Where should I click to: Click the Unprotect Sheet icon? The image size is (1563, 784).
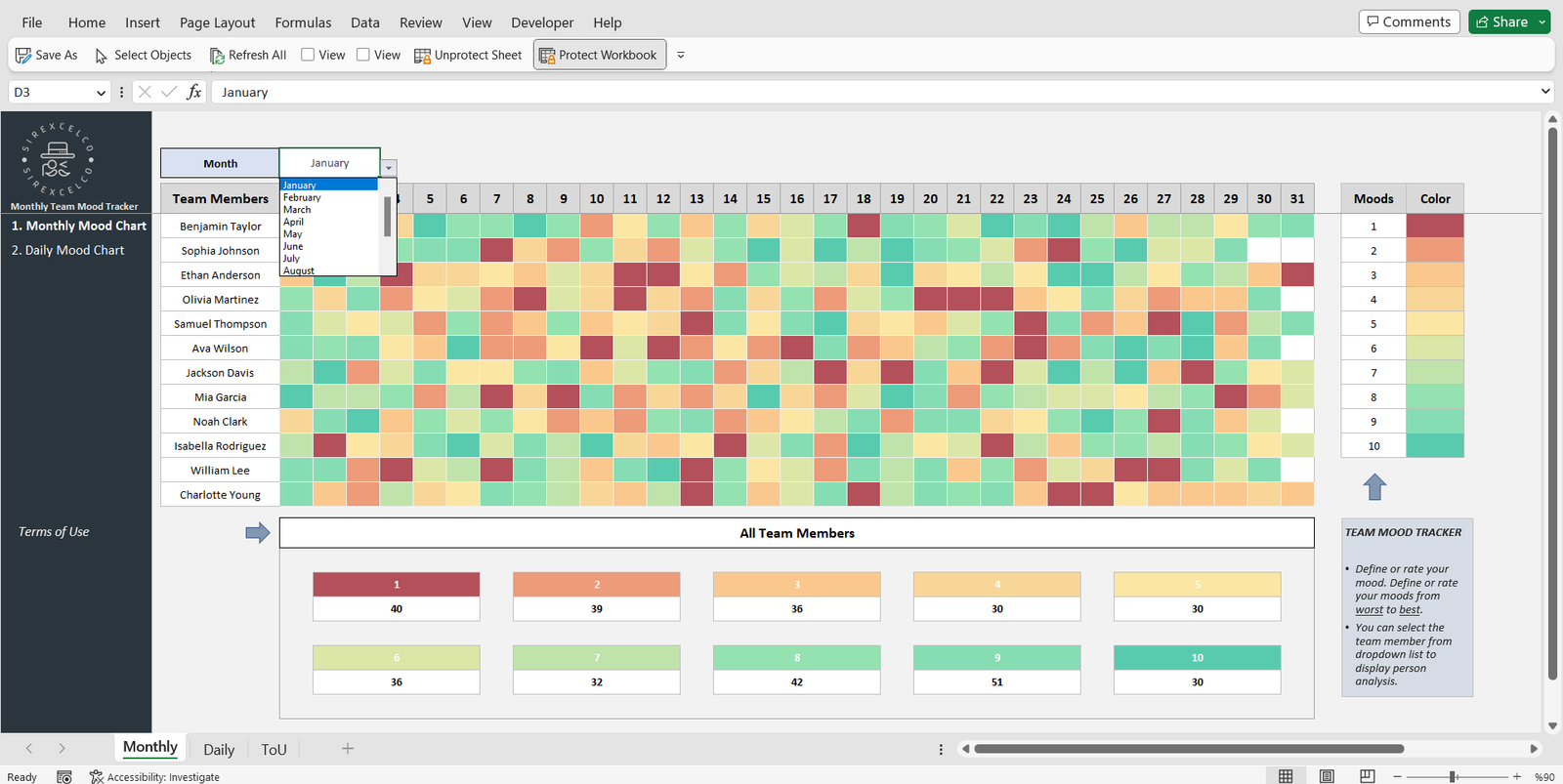[422, 56]
